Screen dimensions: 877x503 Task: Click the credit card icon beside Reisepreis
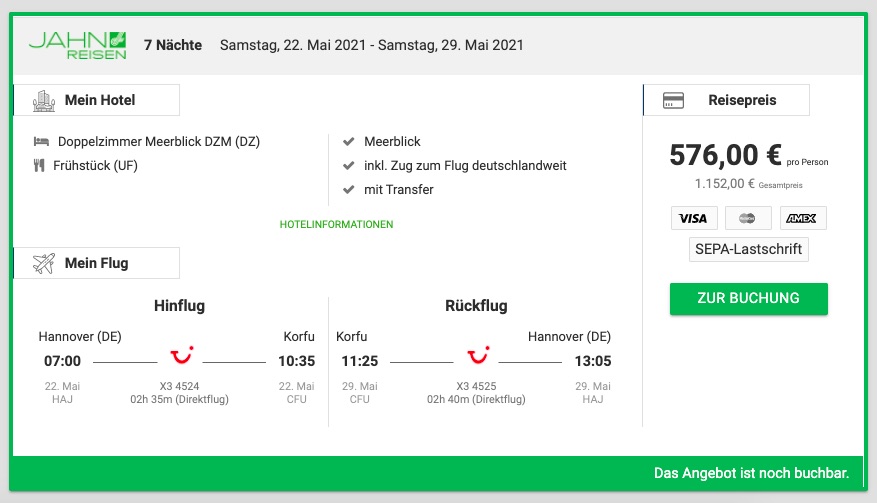(673, 101)
